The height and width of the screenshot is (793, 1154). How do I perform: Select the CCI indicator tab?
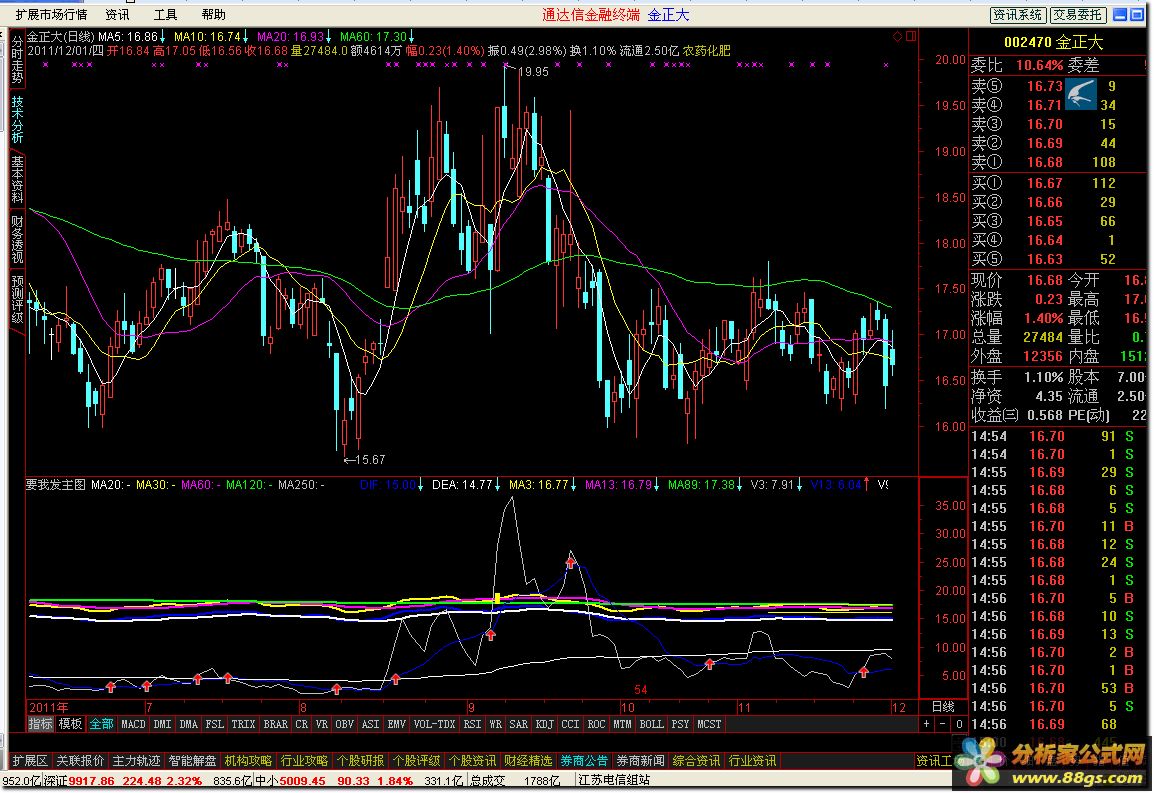[570, 725]
